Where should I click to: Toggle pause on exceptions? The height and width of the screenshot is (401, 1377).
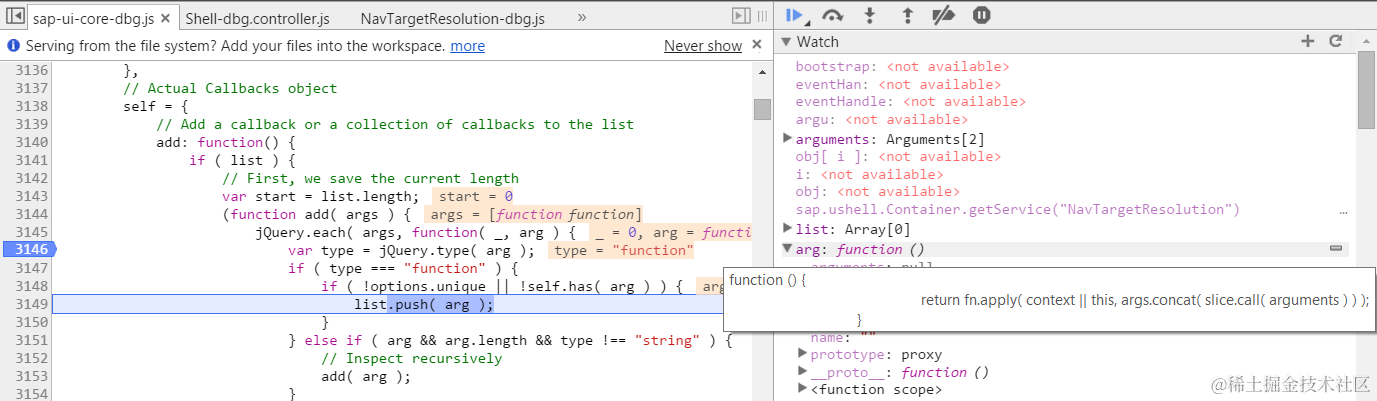tap(982, 15)
